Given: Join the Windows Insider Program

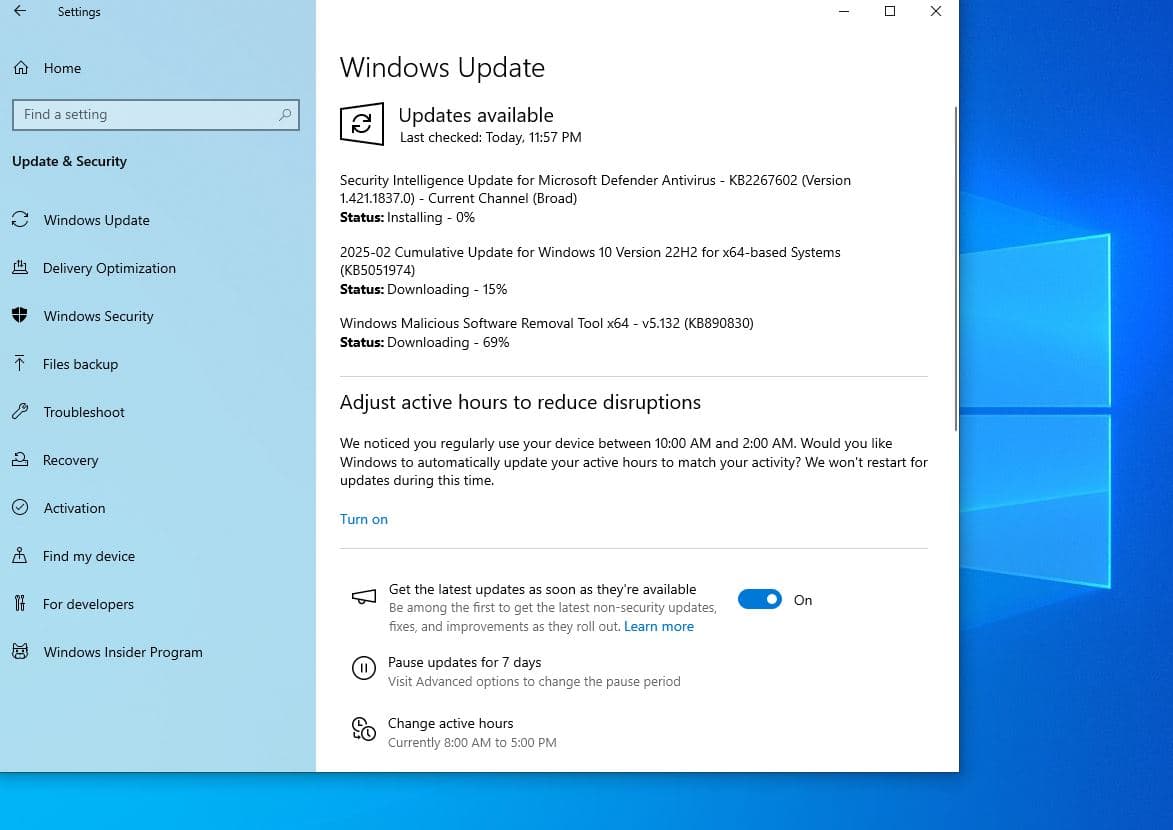Looking at the screenshot, I should (x=122, y=652).
